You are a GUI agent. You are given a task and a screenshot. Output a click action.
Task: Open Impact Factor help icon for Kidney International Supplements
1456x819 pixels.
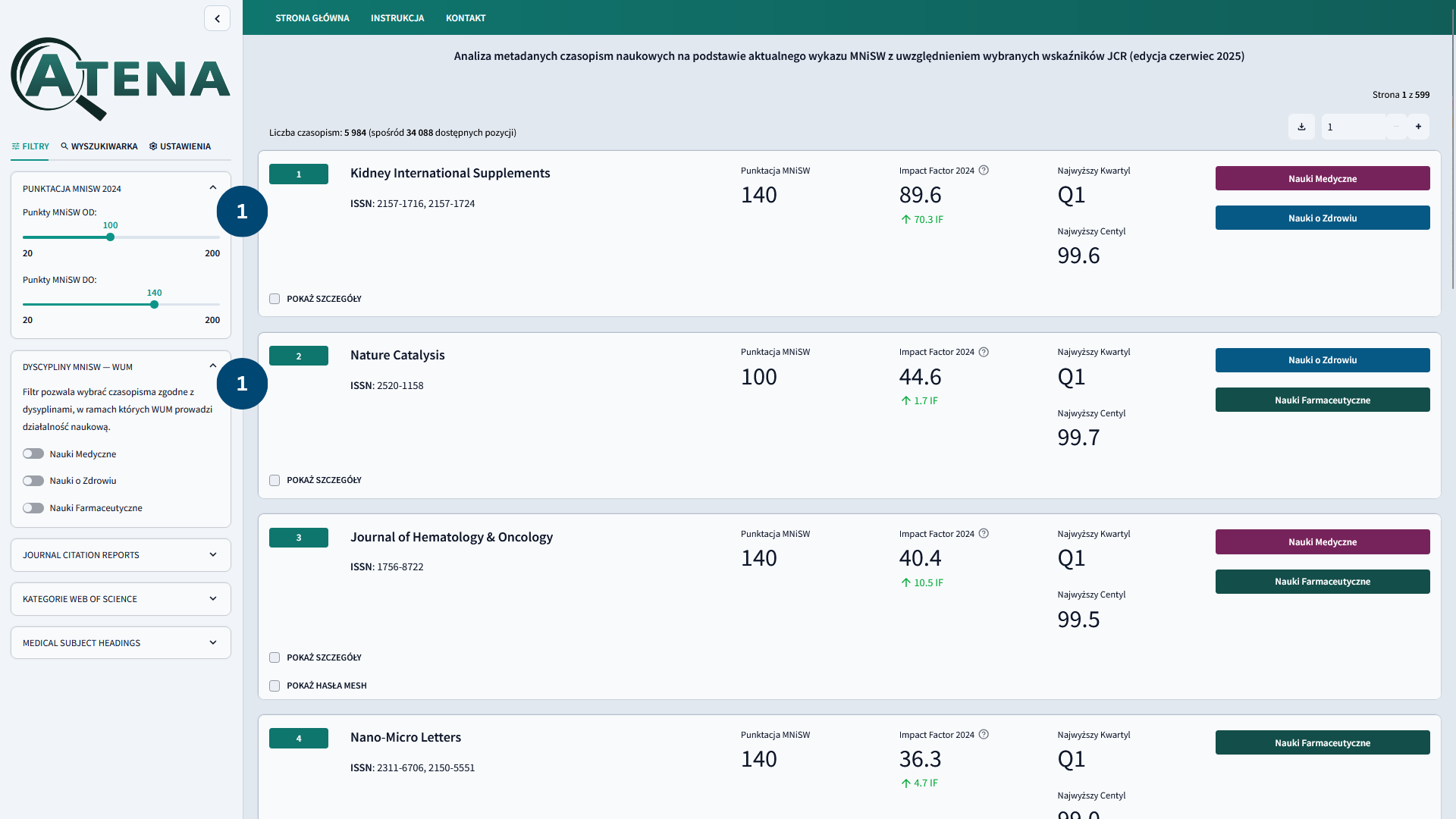[984, 171]
